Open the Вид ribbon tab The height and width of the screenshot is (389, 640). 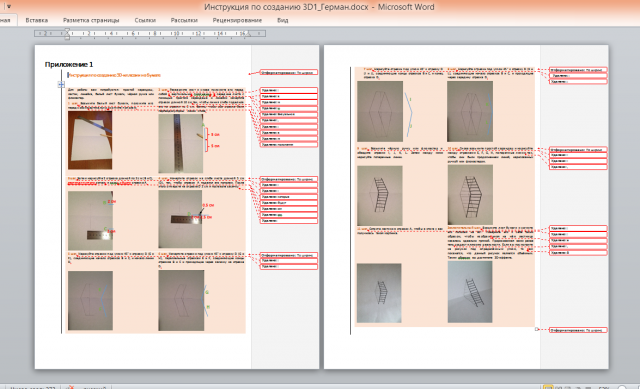tap(282, 20)
